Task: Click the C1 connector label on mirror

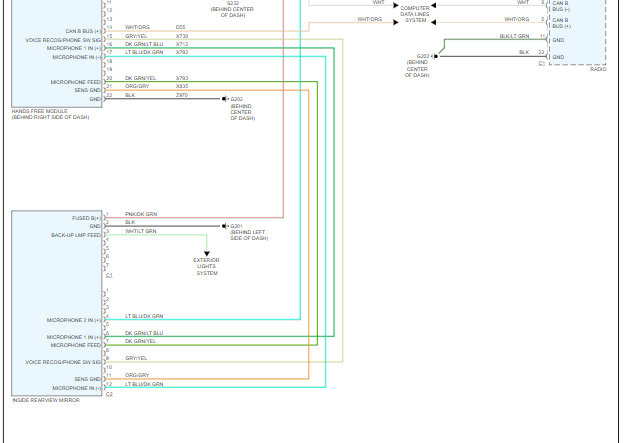Action: 109,275
